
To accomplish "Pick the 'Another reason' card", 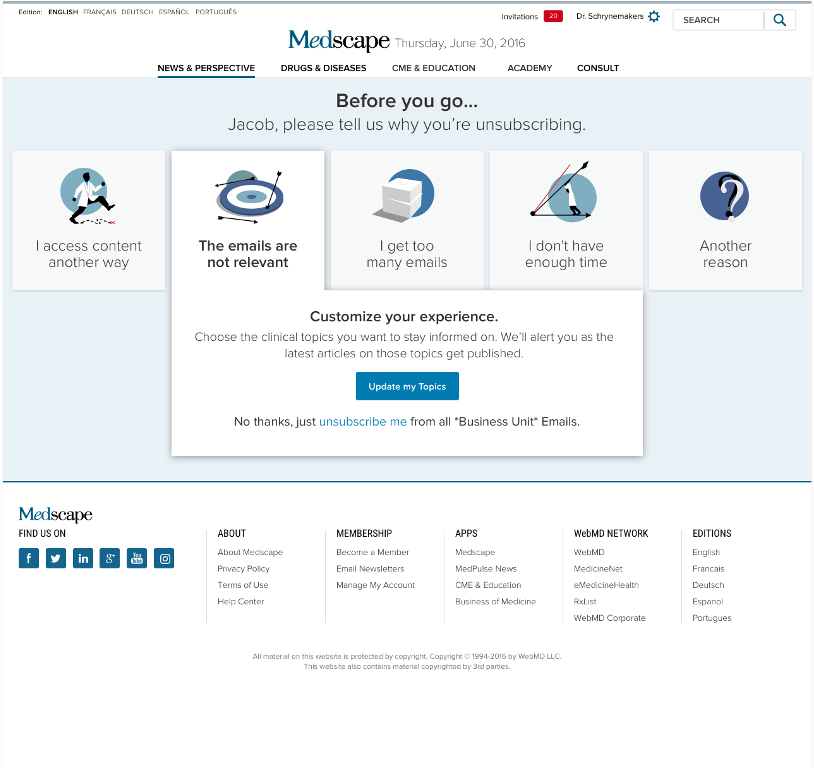I will (725, 220).
